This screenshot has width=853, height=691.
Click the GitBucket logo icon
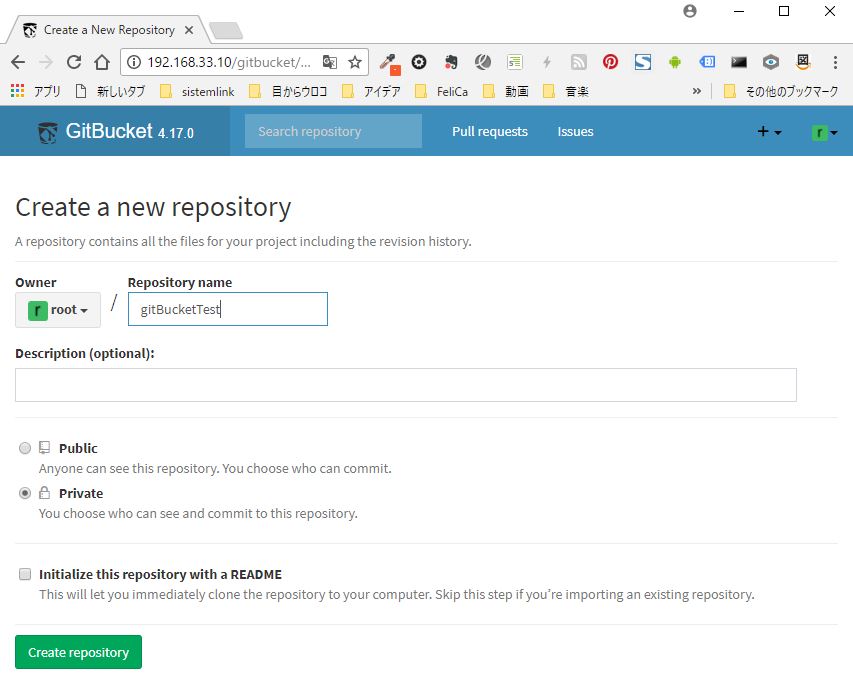point(47,132)
